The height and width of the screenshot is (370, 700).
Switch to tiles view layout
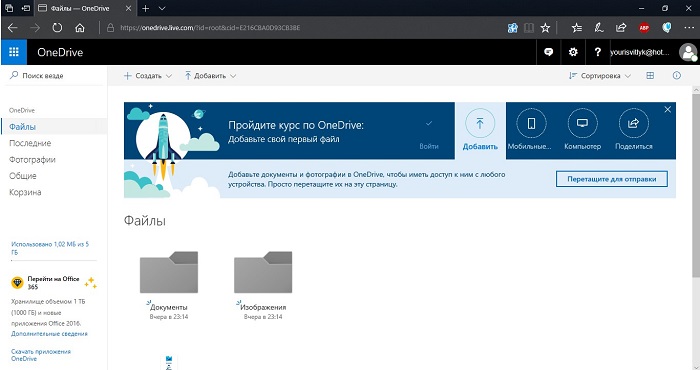[650, 76]
